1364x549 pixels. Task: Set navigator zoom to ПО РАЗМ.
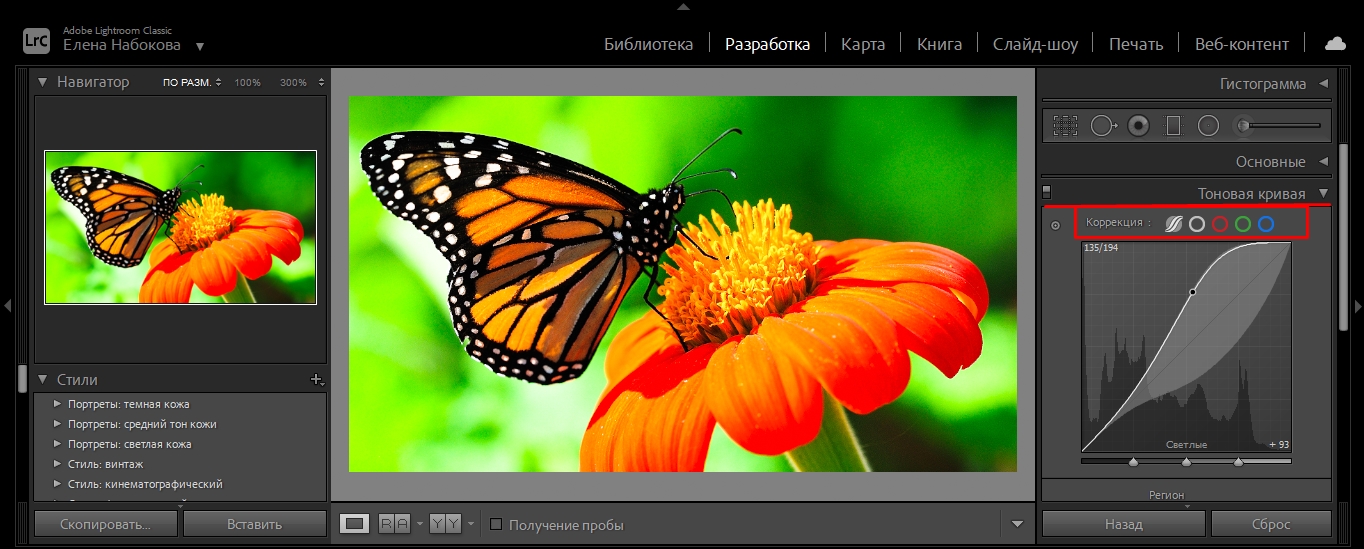pos(187,82)
